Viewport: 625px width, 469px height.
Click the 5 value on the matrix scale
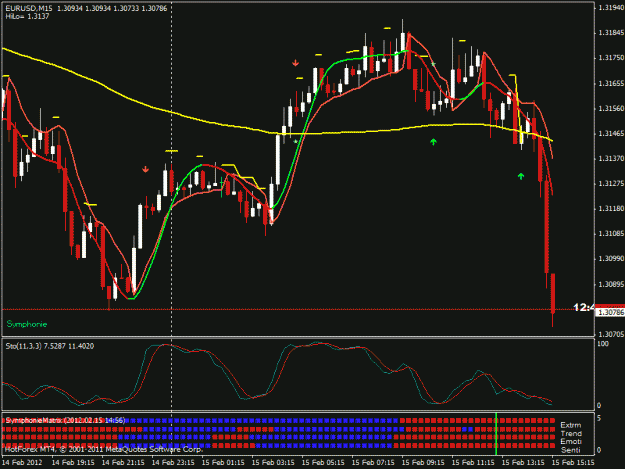click(599, 418)
